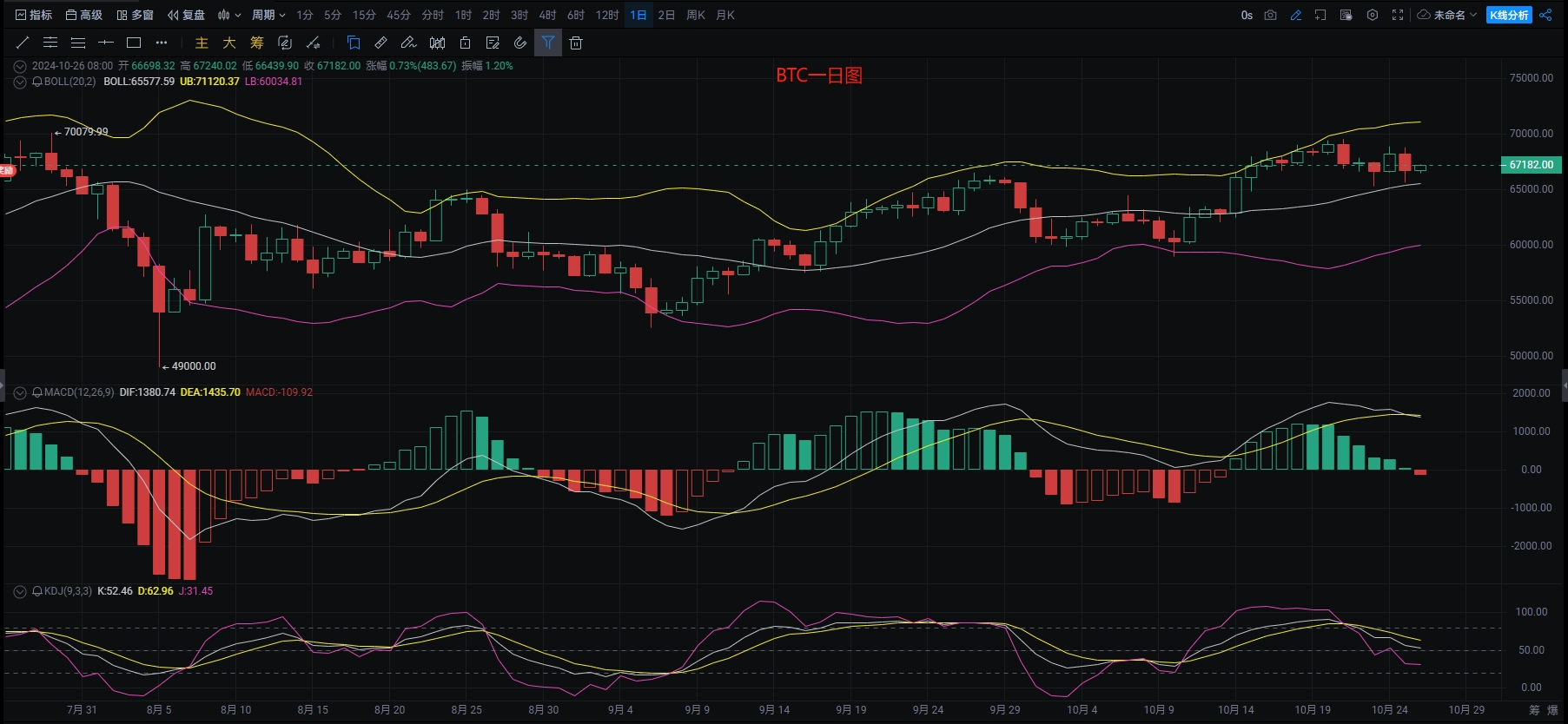Select the trend line drawing tool

click(x=23, y=43)
